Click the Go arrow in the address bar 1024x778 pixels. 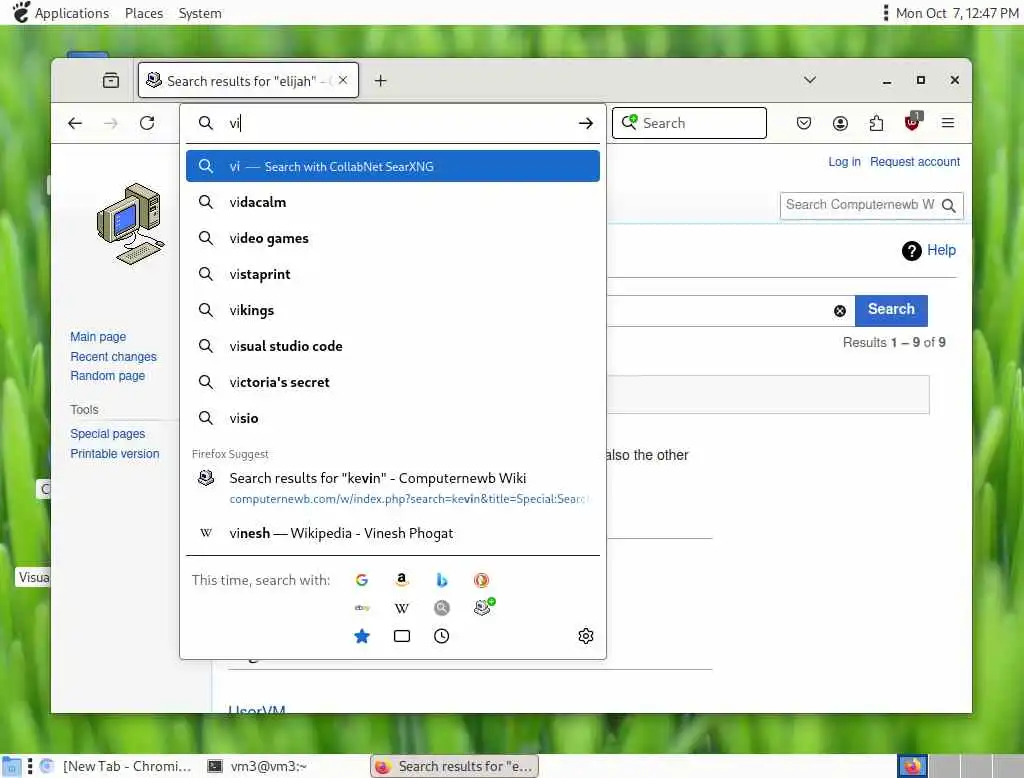click(586, 123)
